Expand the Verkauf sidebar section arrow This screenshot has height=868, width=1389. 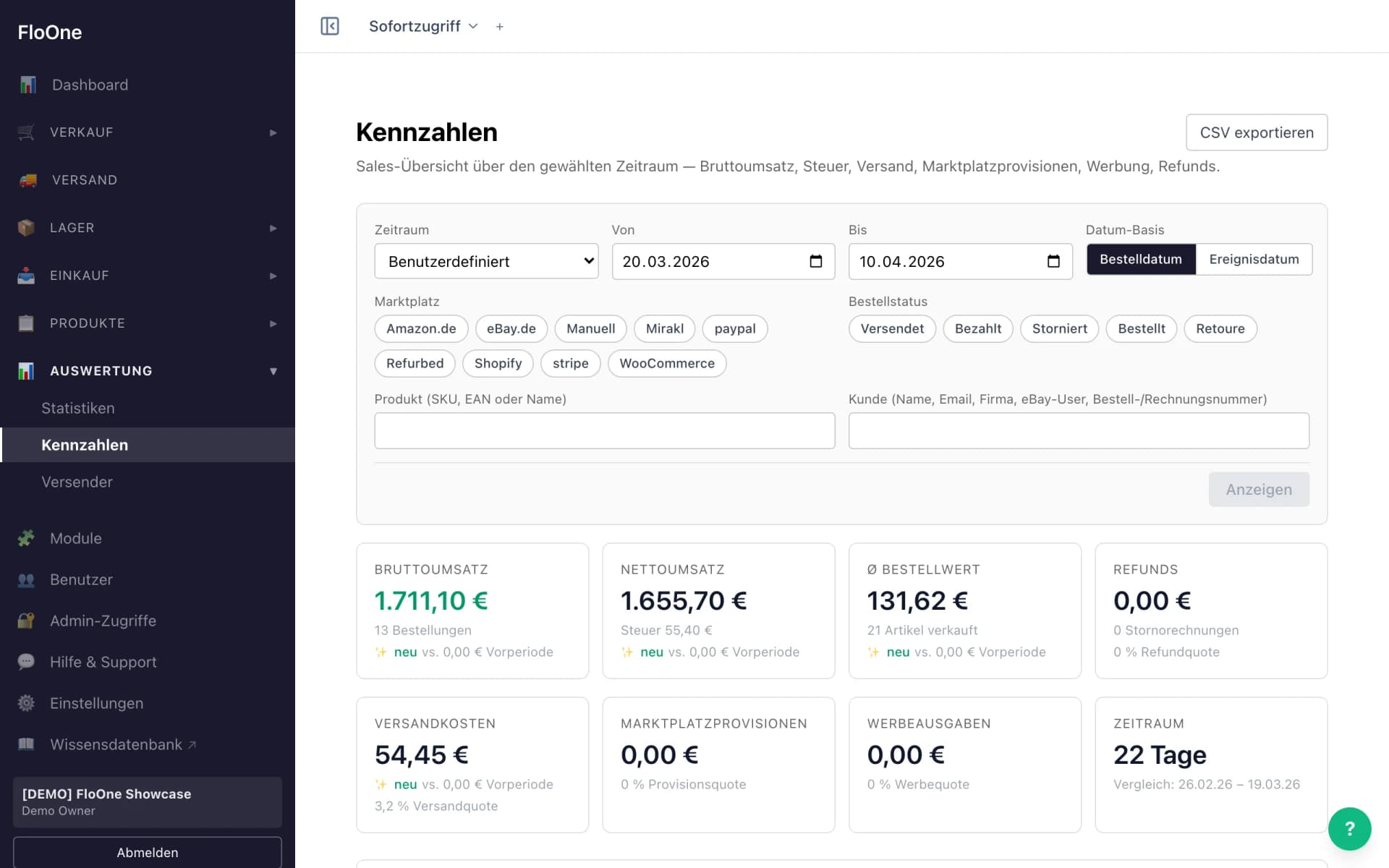coord(273,132)
